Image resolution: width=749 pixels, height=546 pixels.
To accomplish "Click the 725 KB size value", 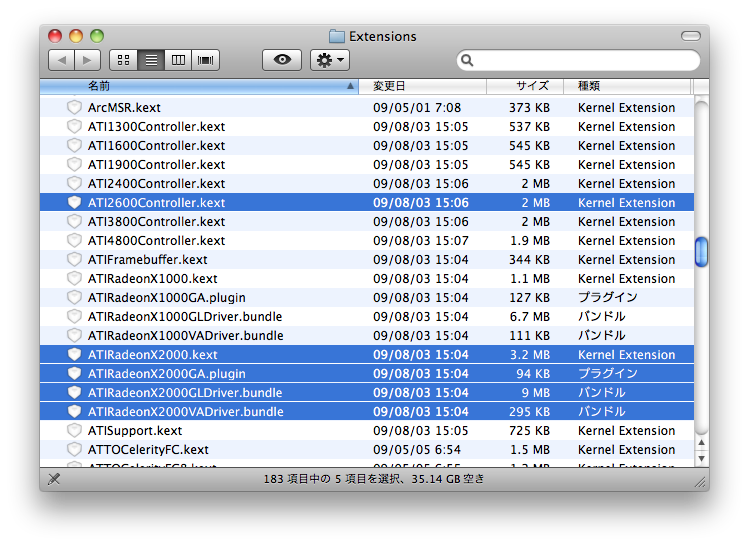I will 529,430.
